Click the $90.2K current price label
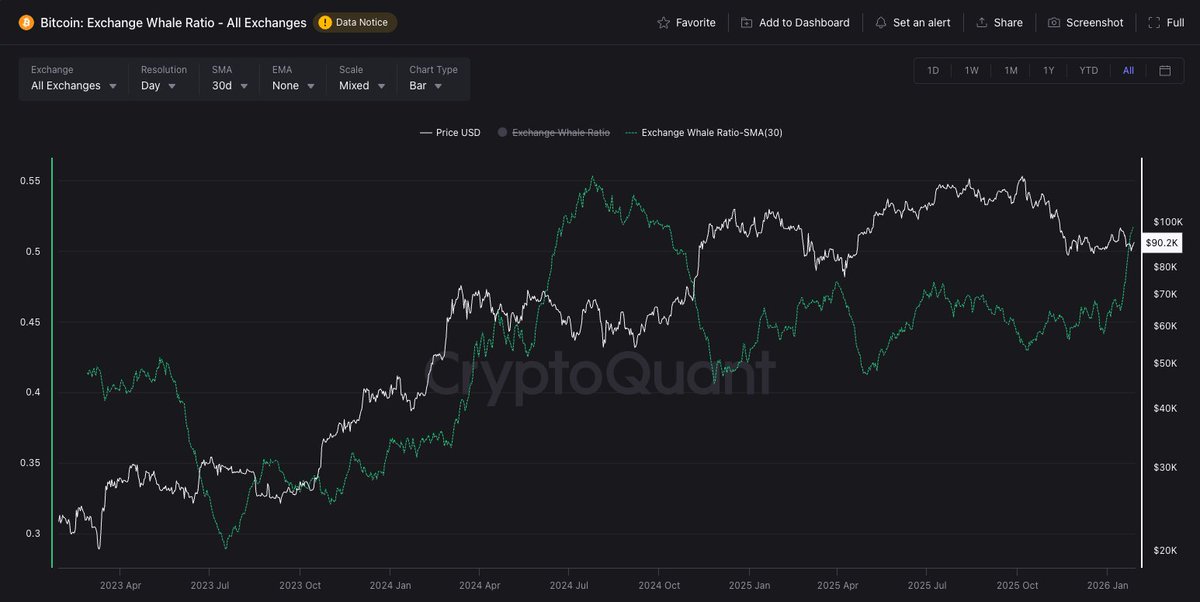 tap(1162, 243)
